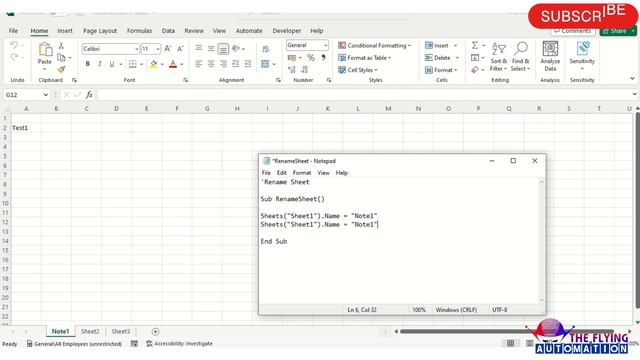The height and width of the screenshot is (360, 640).
Task: Toggle Top Align in Alignment group
Action: point(198,49)
